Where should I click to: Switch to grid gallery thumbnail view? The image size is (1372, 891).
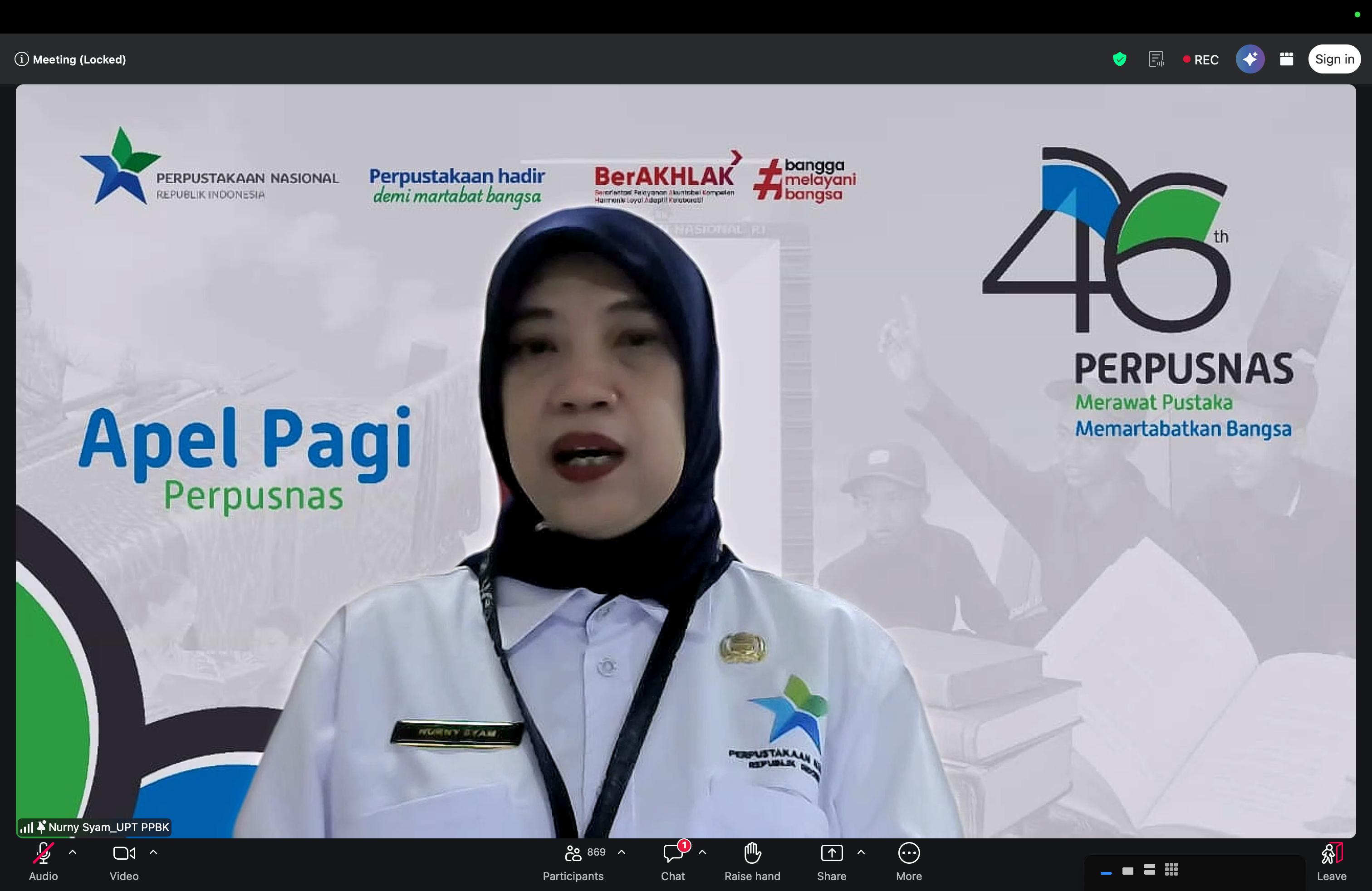coord(1171,870)
